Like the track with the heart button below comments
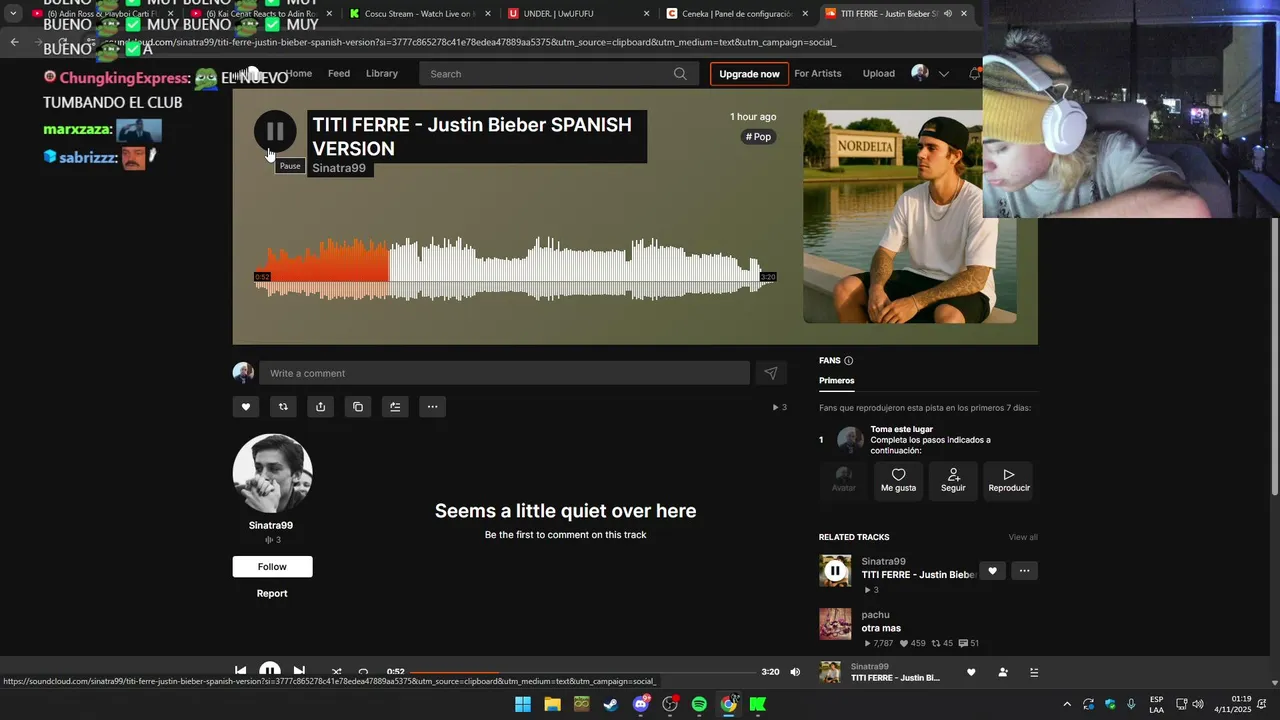Viewport: 1280px width, 720px height. pos(246,407)
